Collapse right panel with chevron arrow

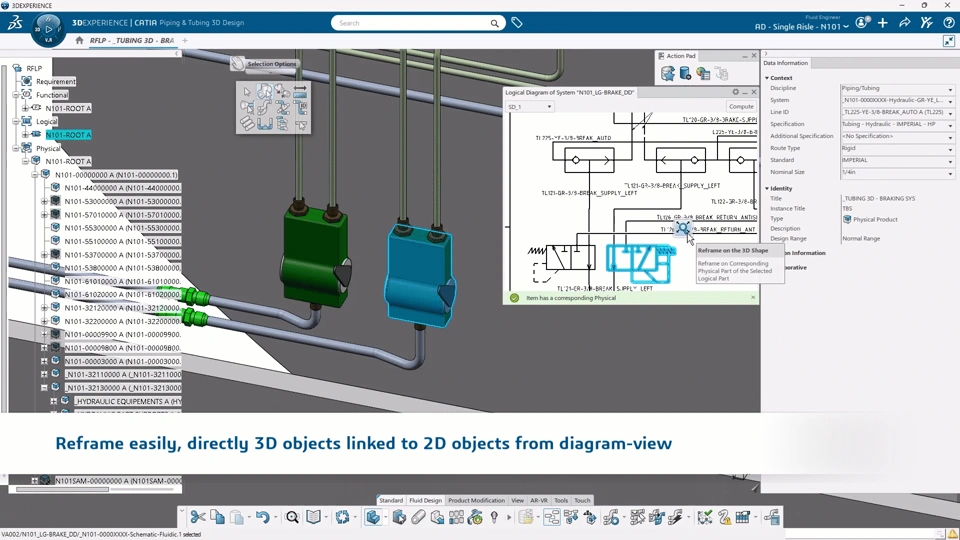point(766,54)
